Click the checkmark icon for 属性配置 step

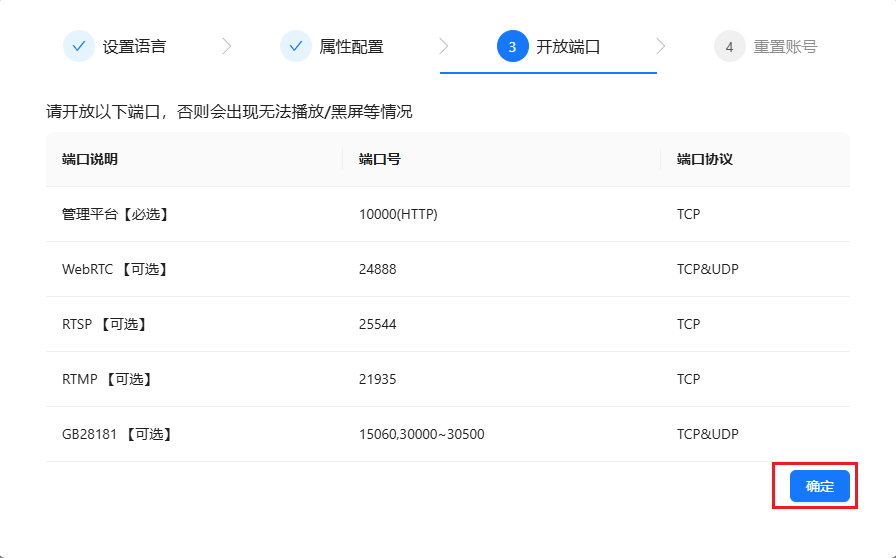click(296, 46)
